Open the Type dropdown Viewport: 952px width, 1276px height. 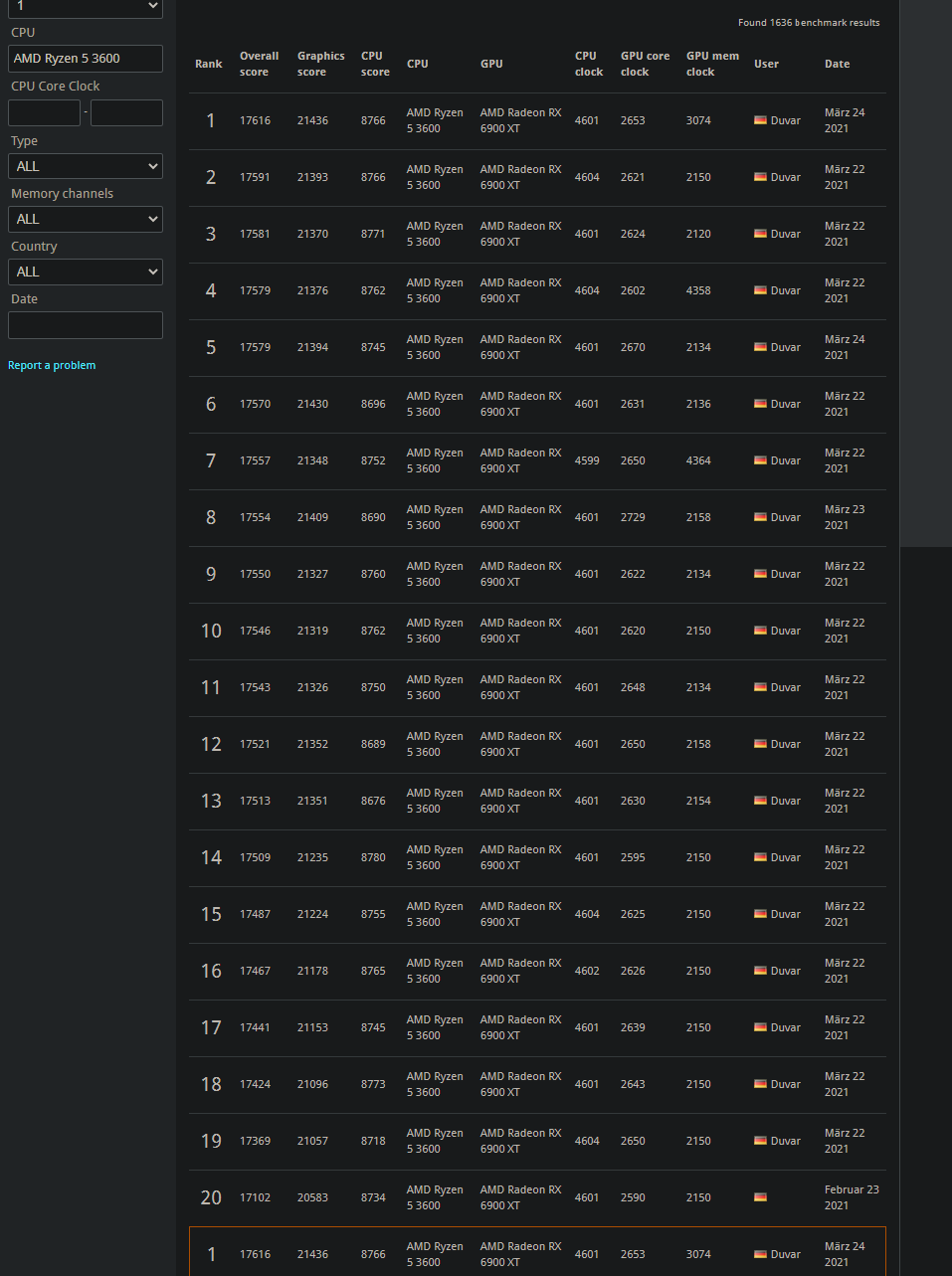(x=85, y=166)
